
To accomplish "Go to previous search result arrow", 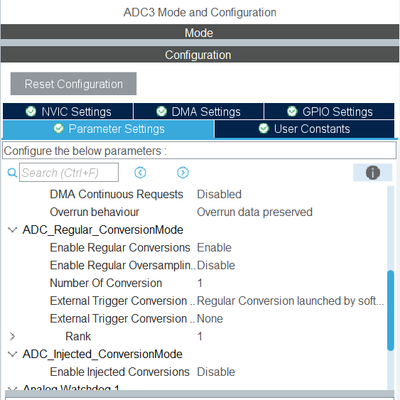I will pyautogui.click(x=140, y=173).
